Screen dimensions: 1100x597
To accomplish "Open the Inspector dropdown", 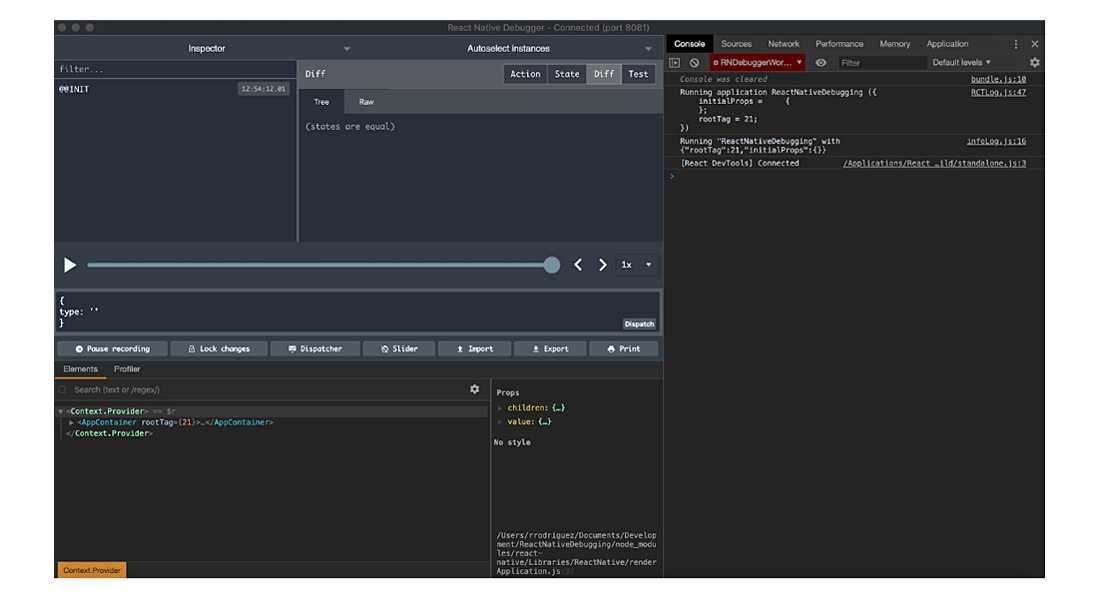I will coord(206,48).
